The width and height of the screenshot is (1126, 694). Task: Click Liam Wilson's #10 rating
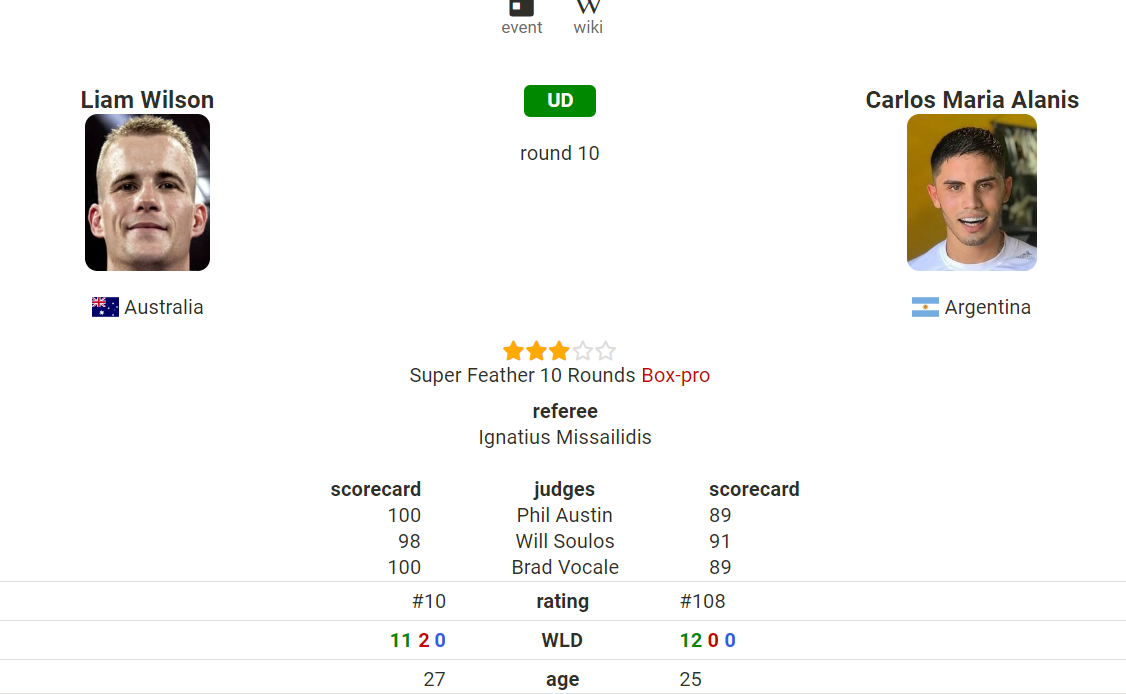pos(429,601)
